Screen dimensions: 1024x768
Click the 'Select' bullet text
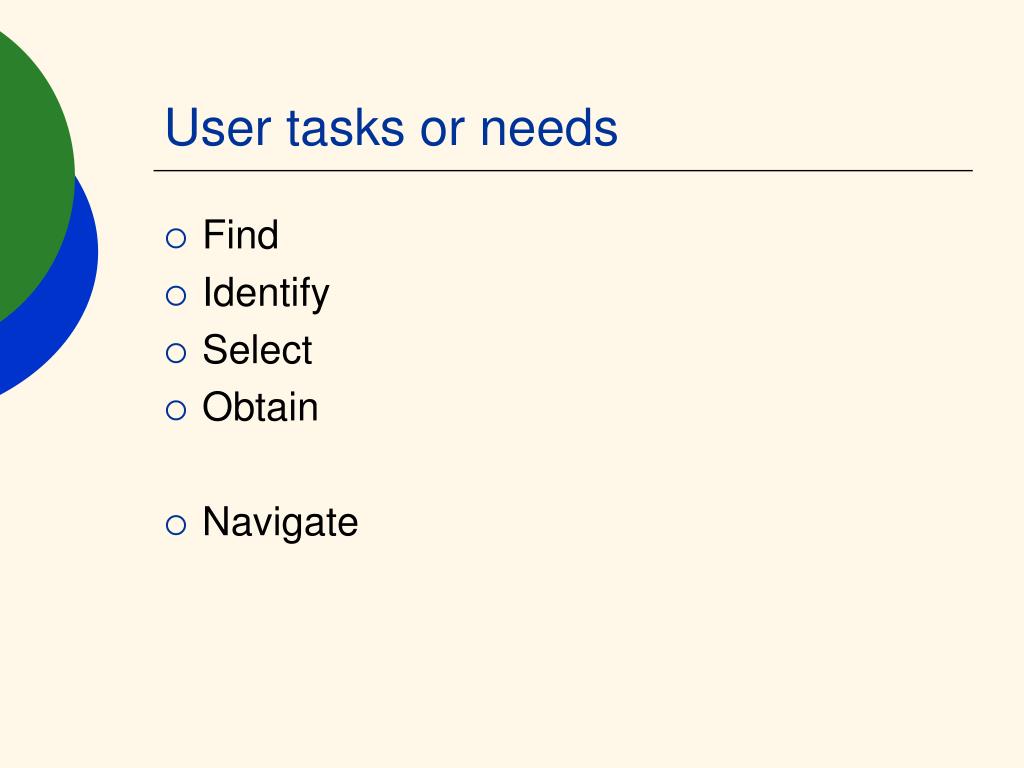(257, 350)
